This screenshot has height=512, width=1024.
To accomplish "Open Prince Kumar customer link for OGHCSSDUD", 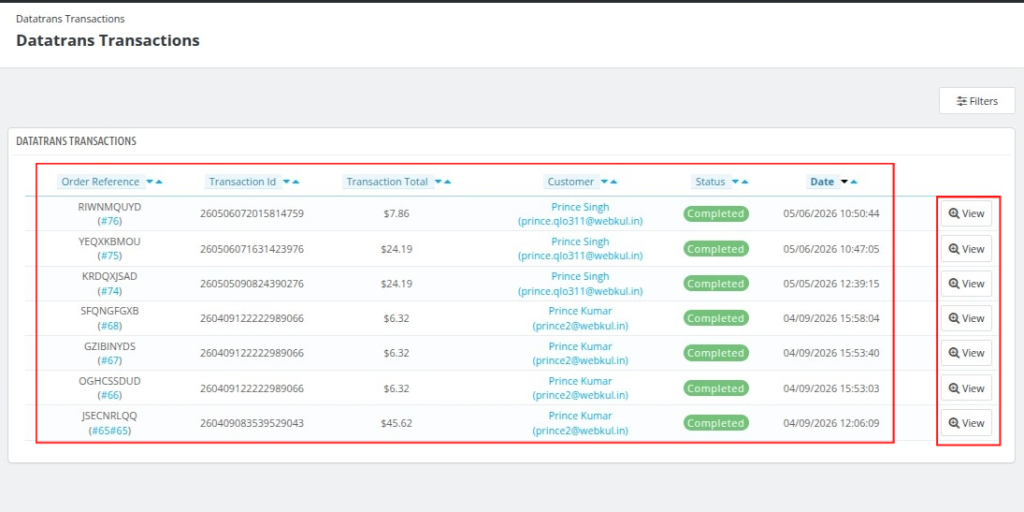I will pos(580,388).
